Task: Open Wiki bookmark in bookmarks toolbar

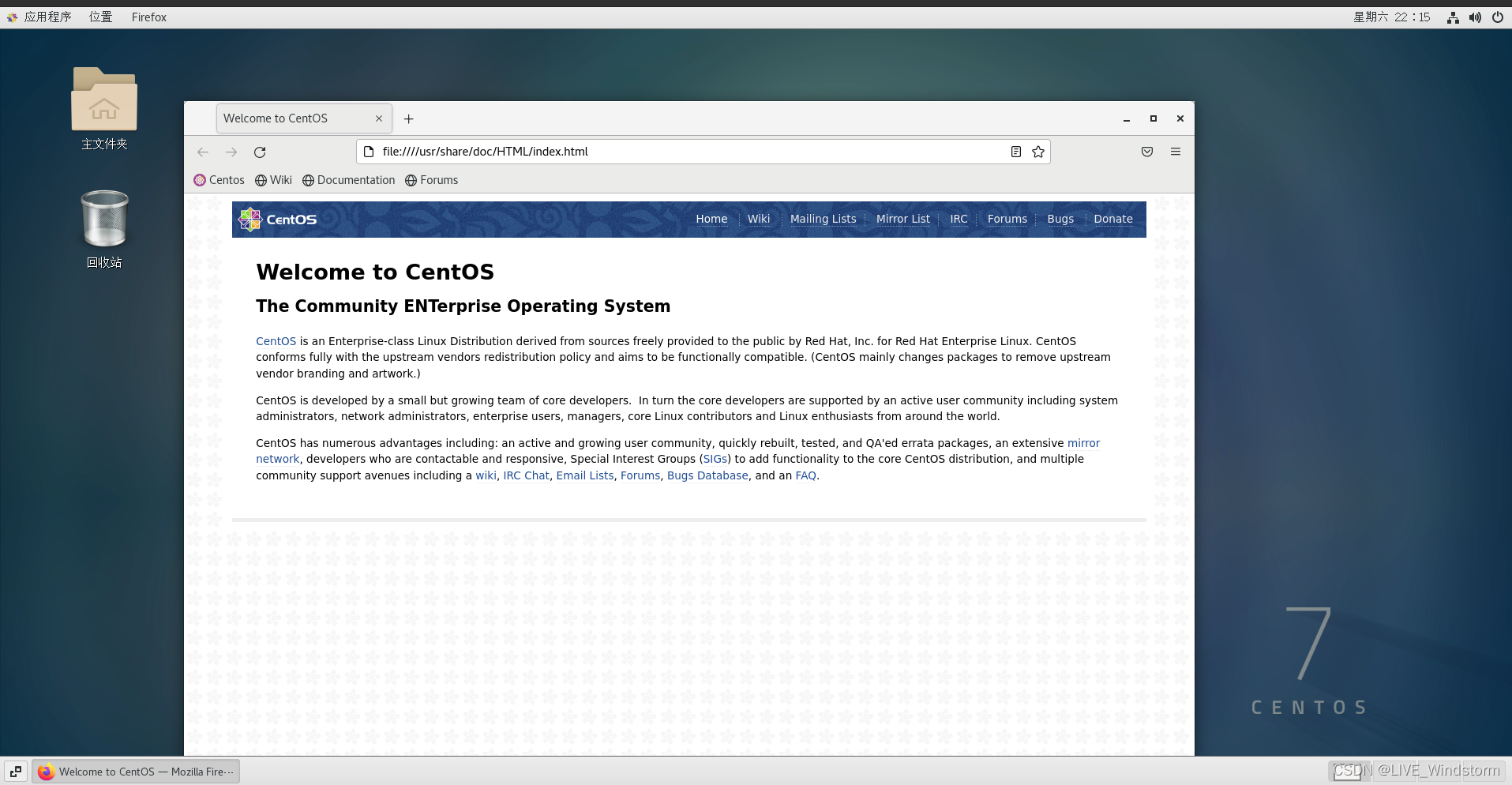Action: (x=273, y=180)
